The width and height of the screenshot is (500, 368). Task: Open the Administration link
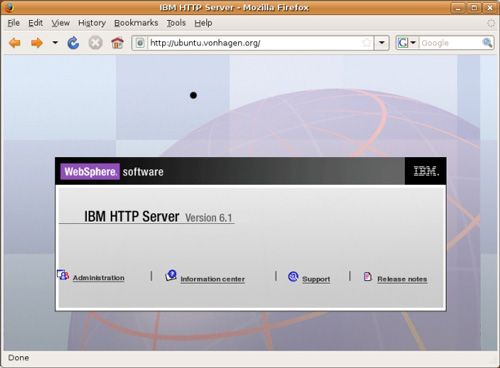coord(99,278)
